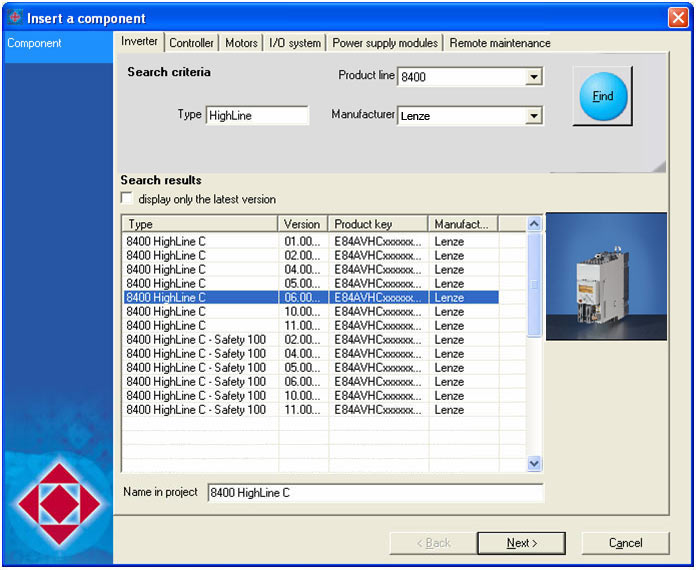Viewport: 696px width, 570px height.
Task: Switch to the Controller tab
Action: 191,43
